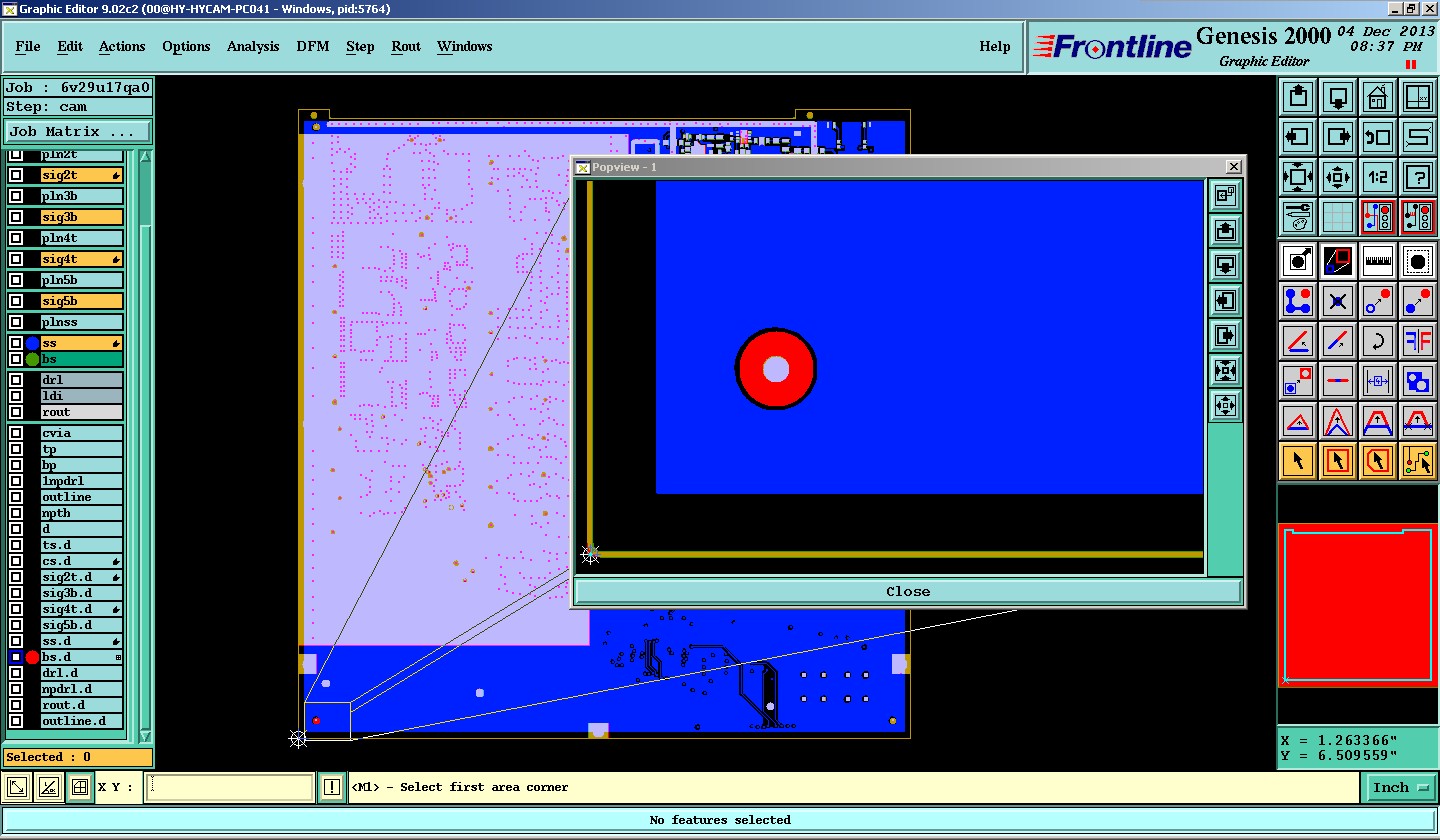This screenshot has width=1440, height=840.
Task: Open the Help menu
Action: 995,46
